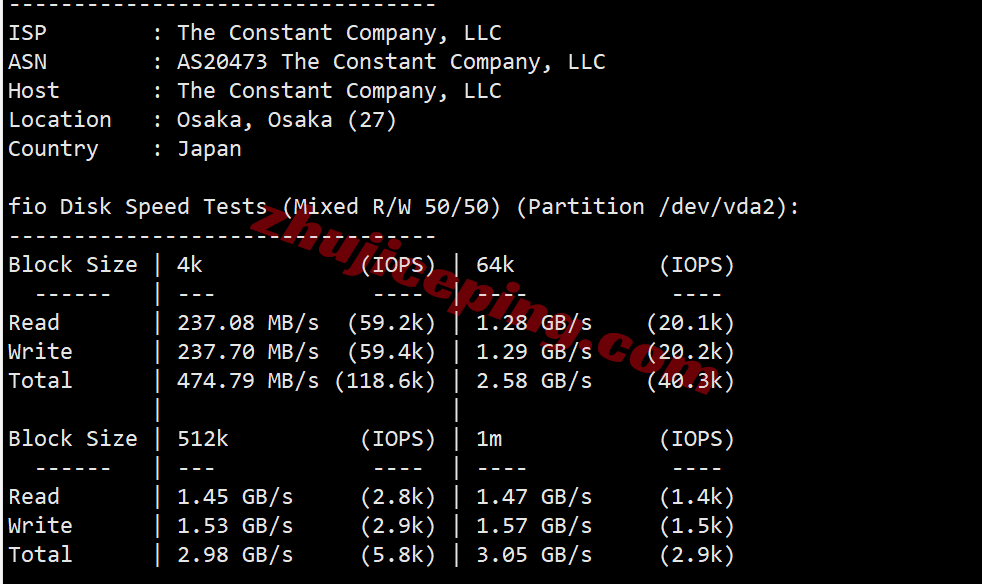Click the location "Osaka, Osaka (27)"
The width and height of the screenshot is (982, 584).
[x=287, y=120]
